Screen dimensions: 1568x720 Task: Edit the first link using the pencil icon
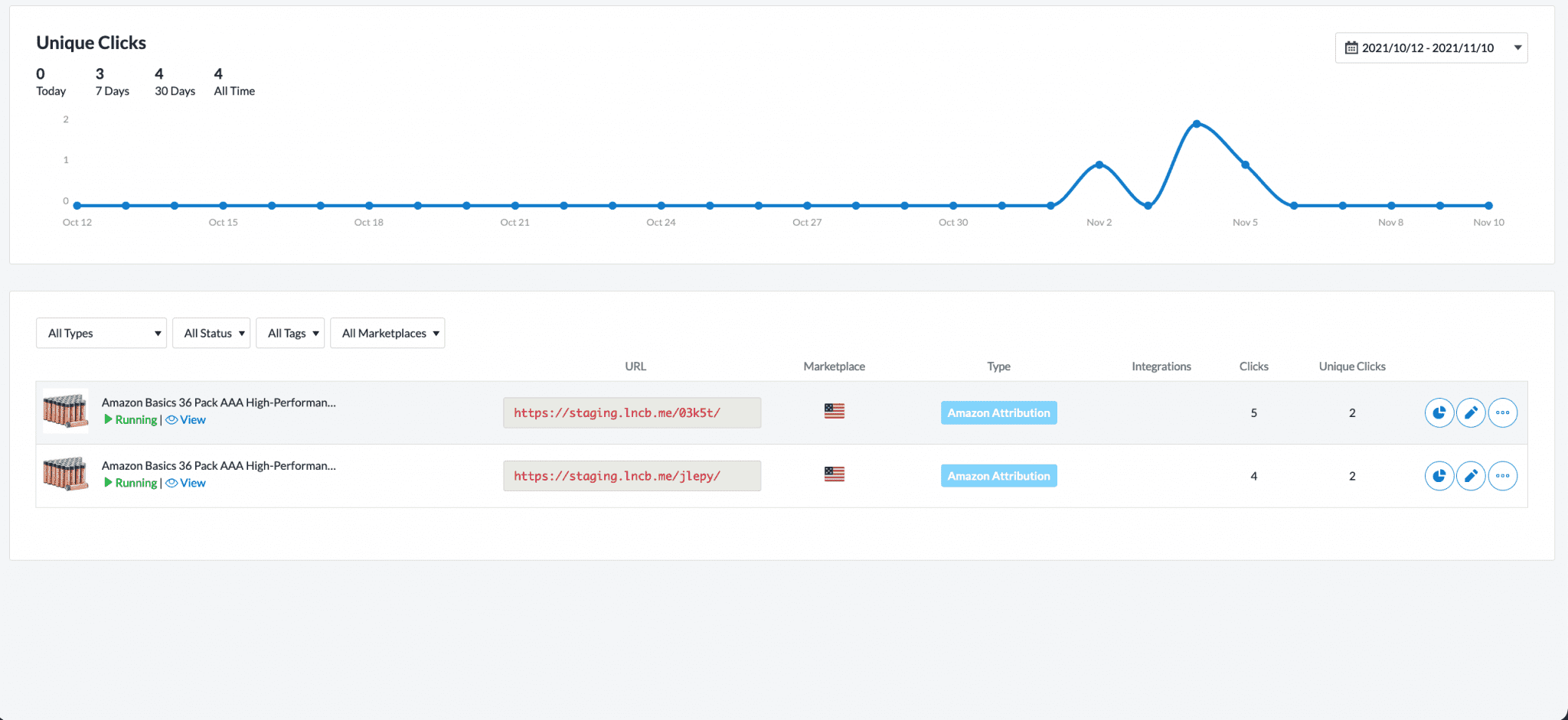coord(1471,412)
